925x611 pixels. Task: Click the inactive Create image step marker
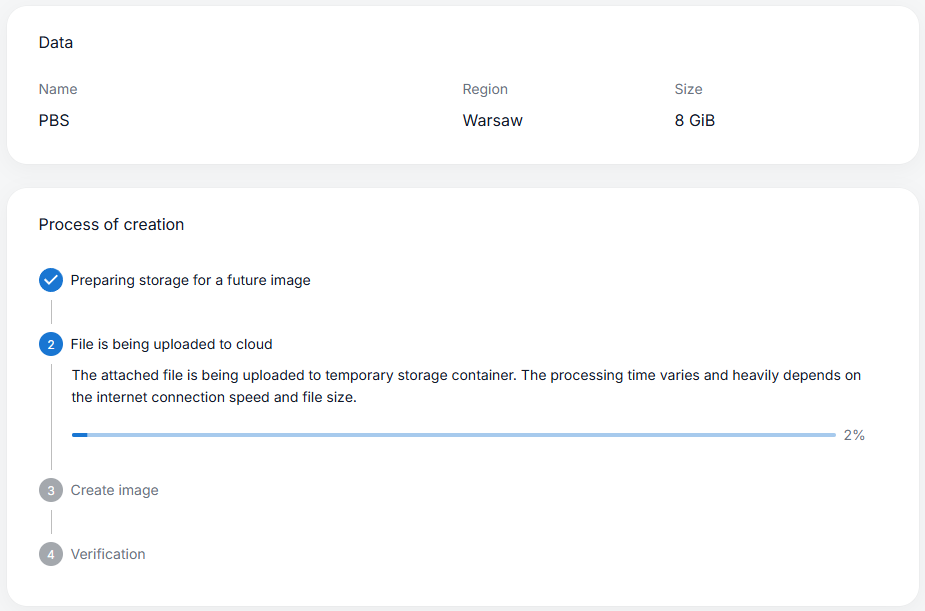pos(50,490)
